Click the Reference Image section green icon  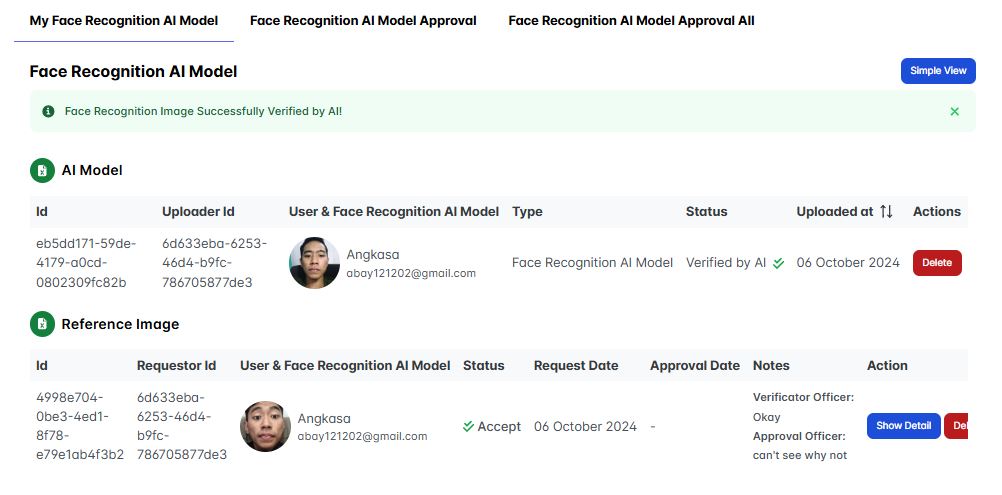pos(42,324)
